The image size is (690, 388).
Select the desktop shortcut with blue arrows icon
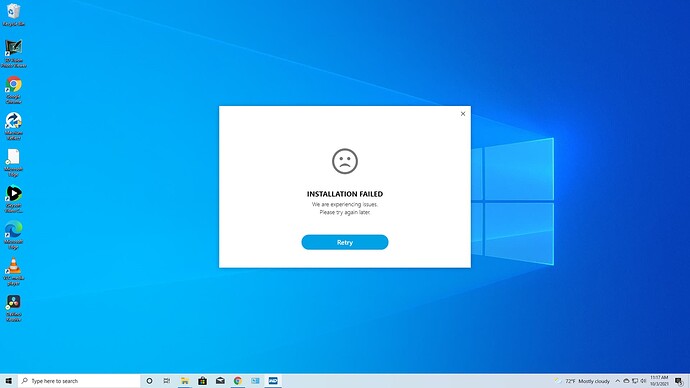pyautogui.click(x=13, y=126)
